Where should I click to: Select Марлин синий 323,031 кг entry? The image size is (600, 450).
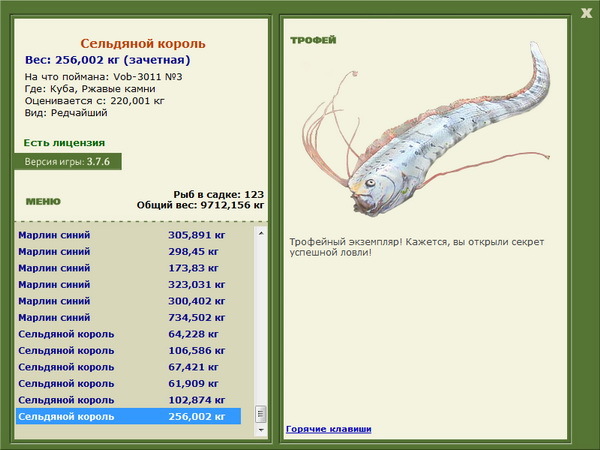[x=129, y=284]
